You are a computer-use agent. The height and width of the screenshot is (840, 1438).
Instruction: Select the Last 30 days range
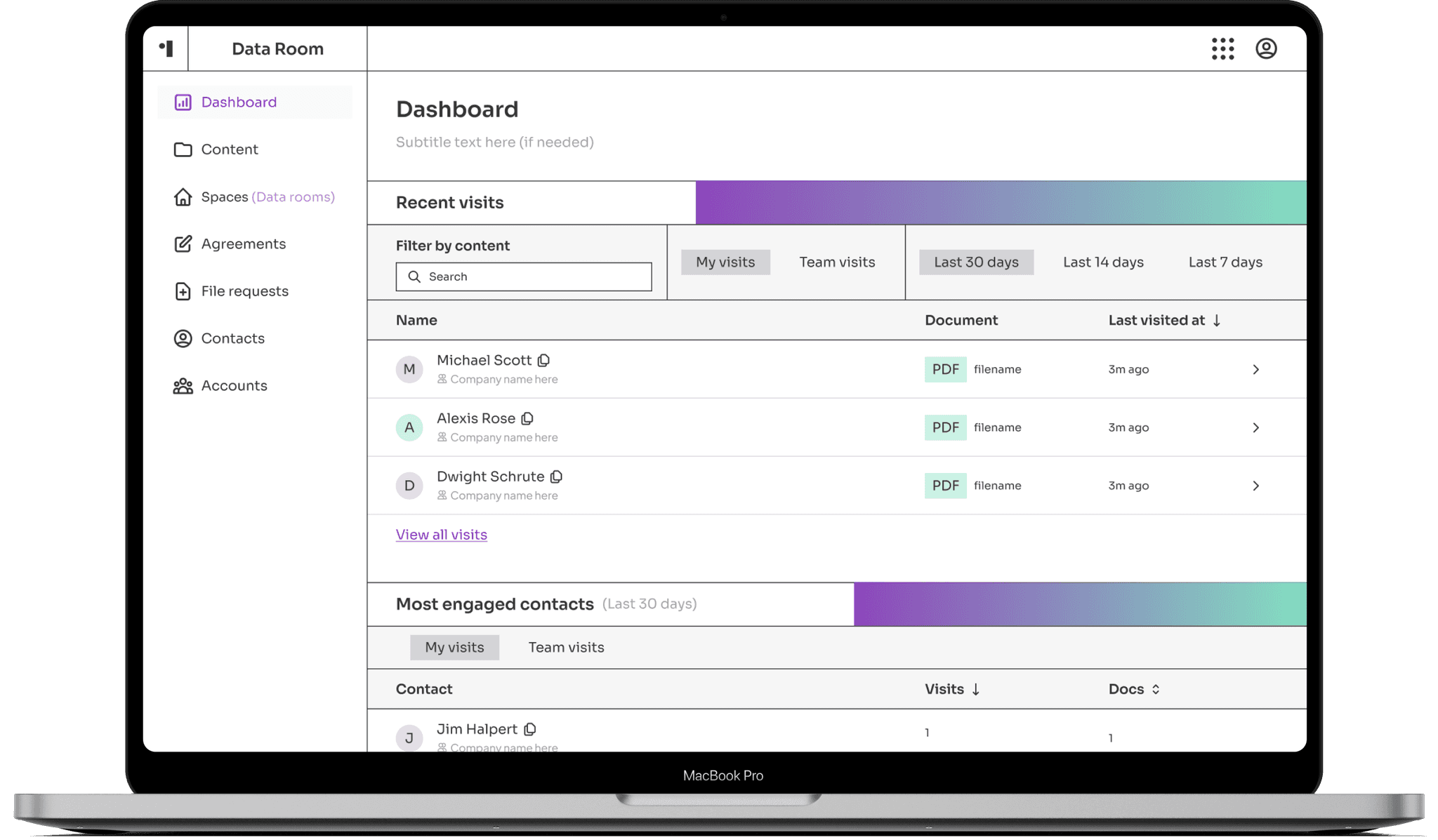click(976, 262)
